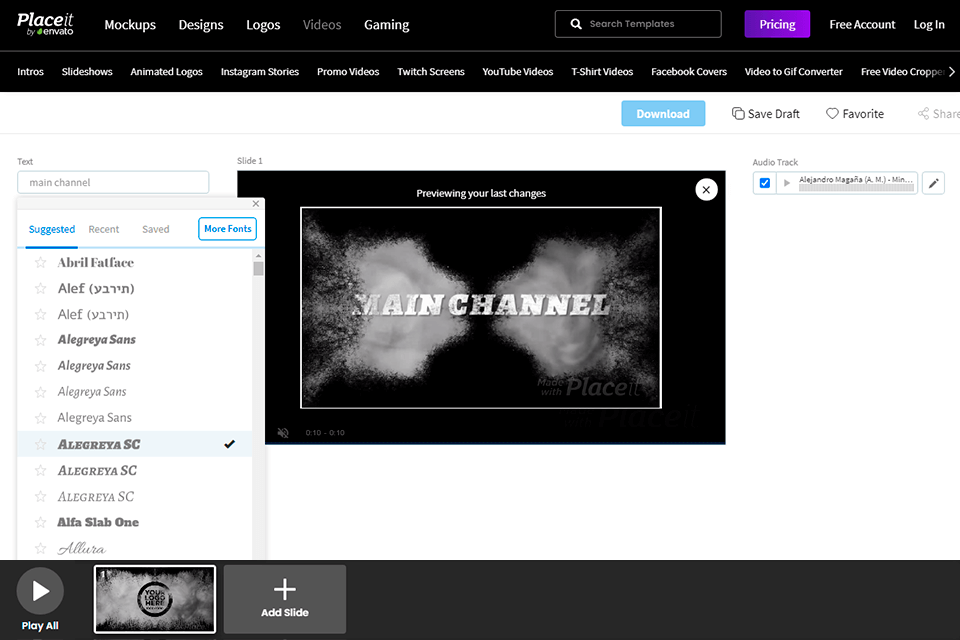The height and width of the screenshot is (640, 960).
Task: Expand the hidden categories with the right chevron
Action: point(951,71)
